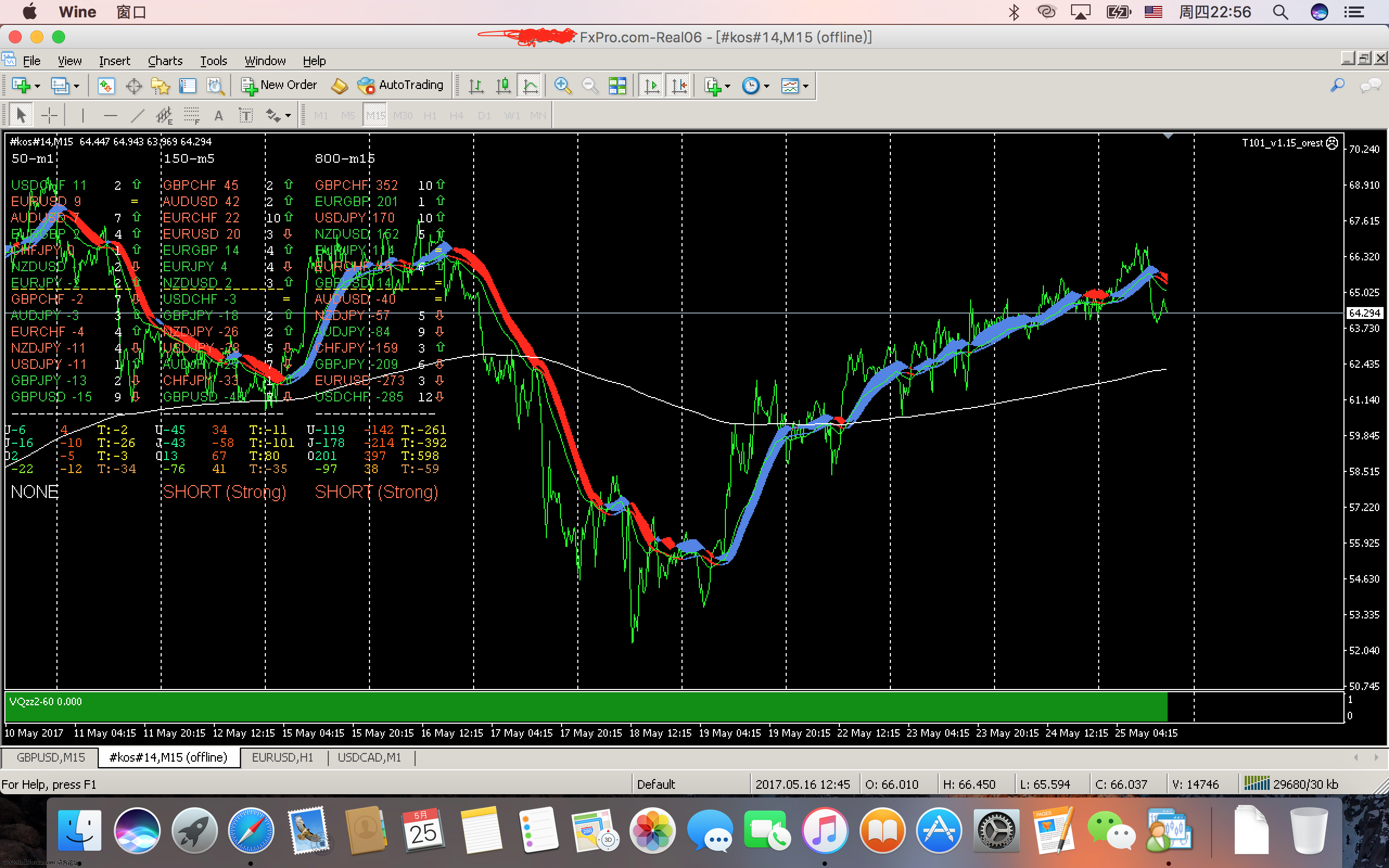Image resolution: width=1389 pixels, height=868 pixels.
Task: Open the Charts menu
Action: (x=165, y=60)
